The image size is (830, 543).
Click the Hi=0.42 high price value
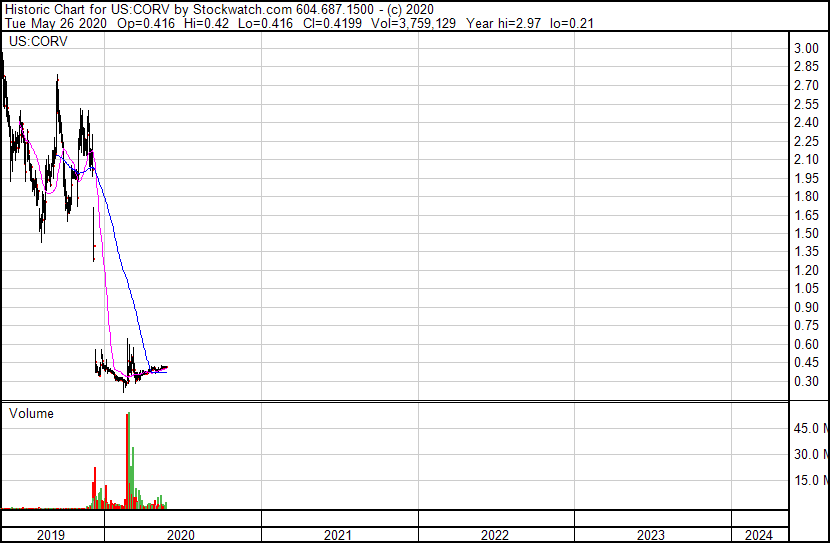pyautogui.click(x=206, y=23)
